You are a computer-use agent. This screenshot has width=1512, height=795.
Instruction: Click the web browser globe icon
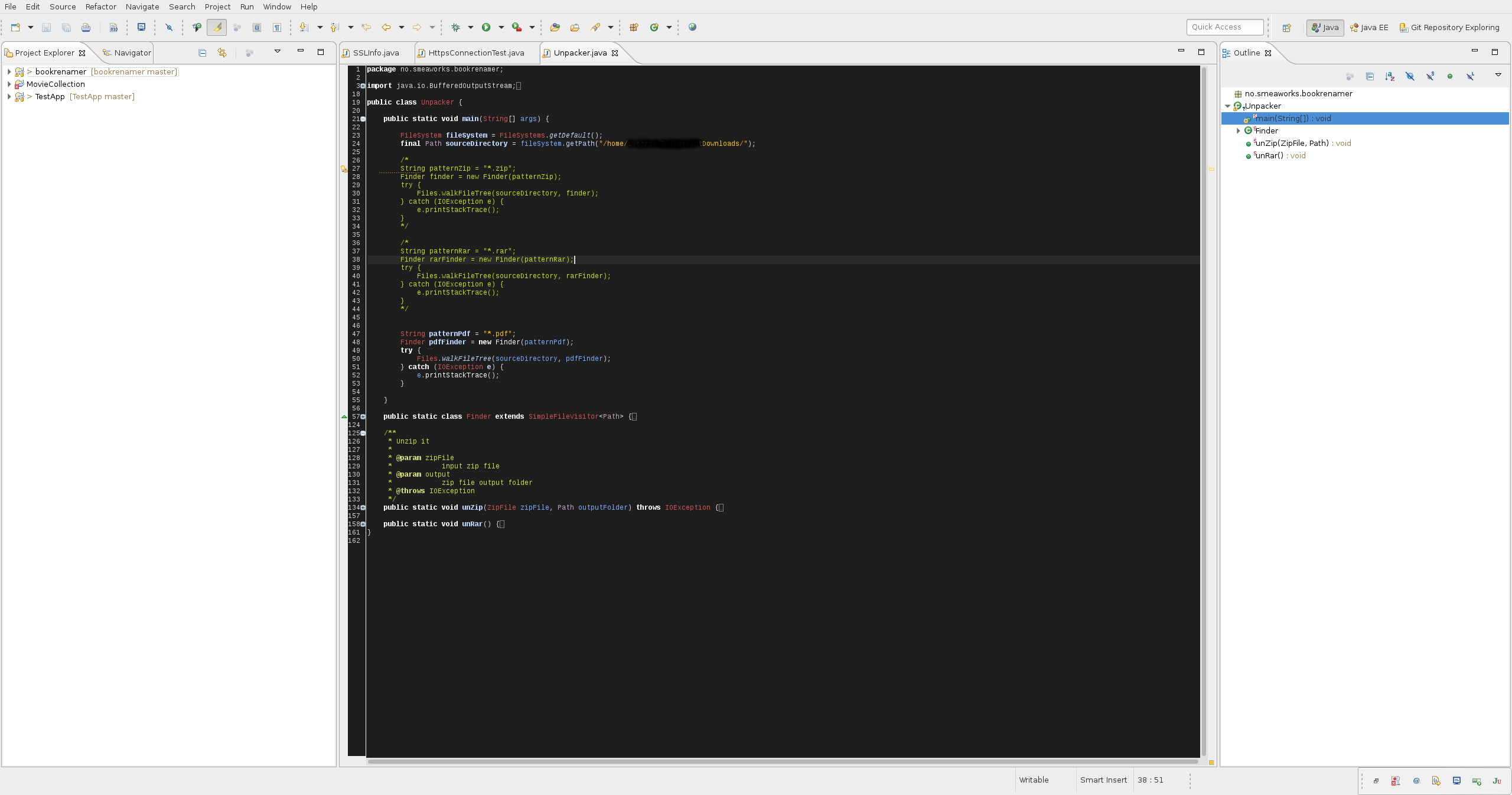692,27
